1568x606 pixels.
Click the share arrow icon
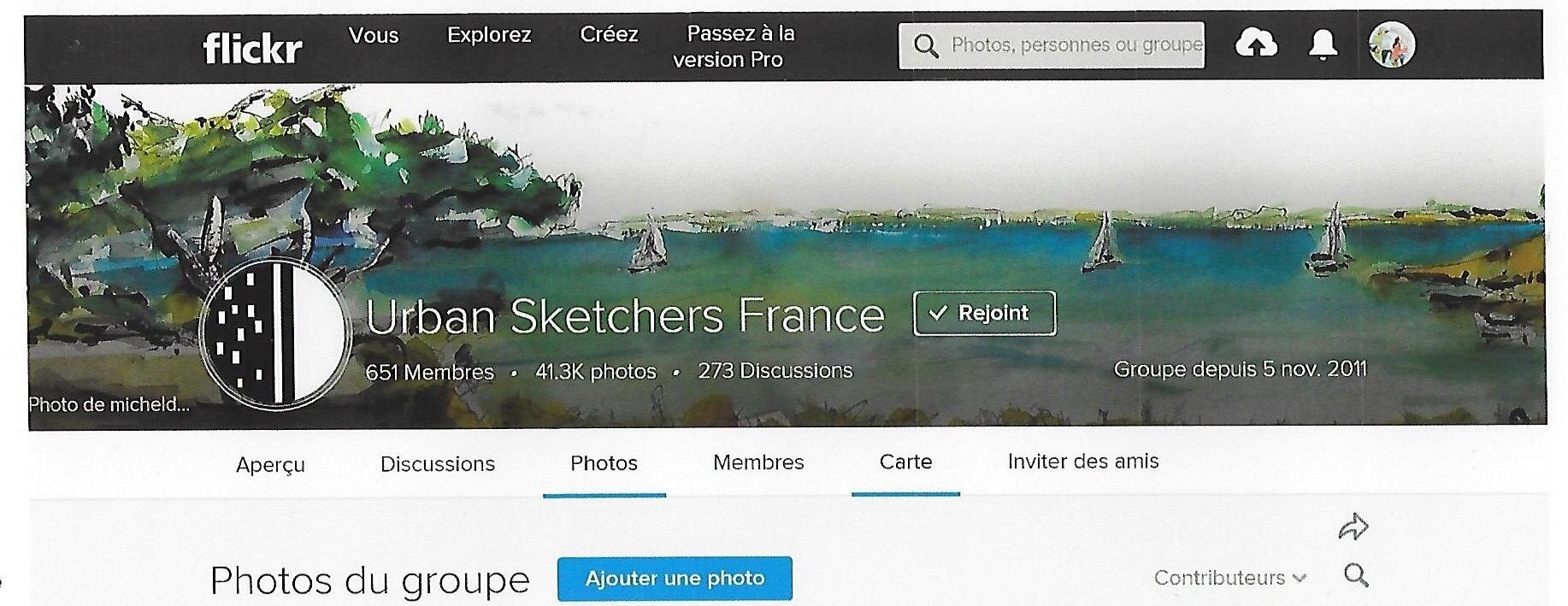1353,527
